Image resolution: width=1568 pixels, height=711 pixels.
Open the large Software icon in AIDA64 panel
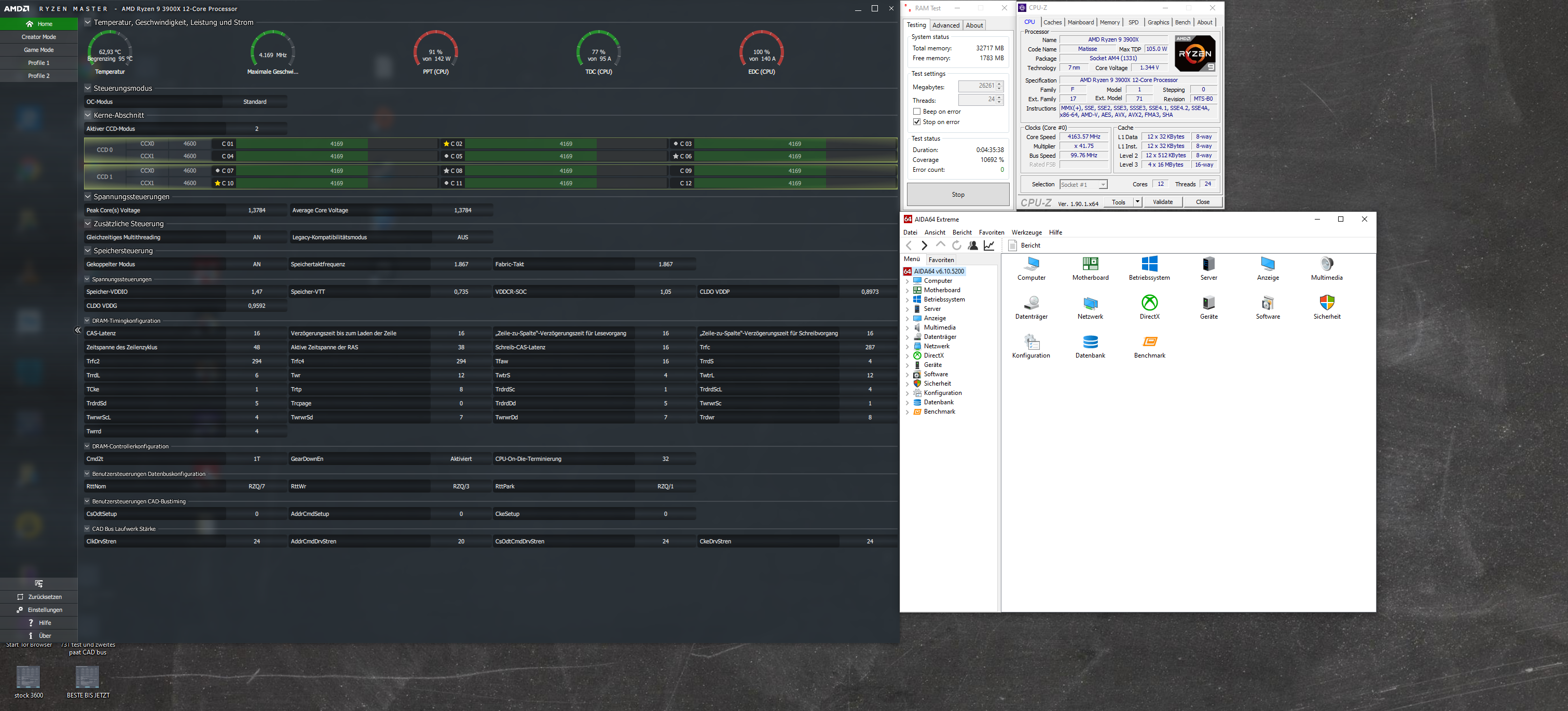click(x=1268, y=307)
